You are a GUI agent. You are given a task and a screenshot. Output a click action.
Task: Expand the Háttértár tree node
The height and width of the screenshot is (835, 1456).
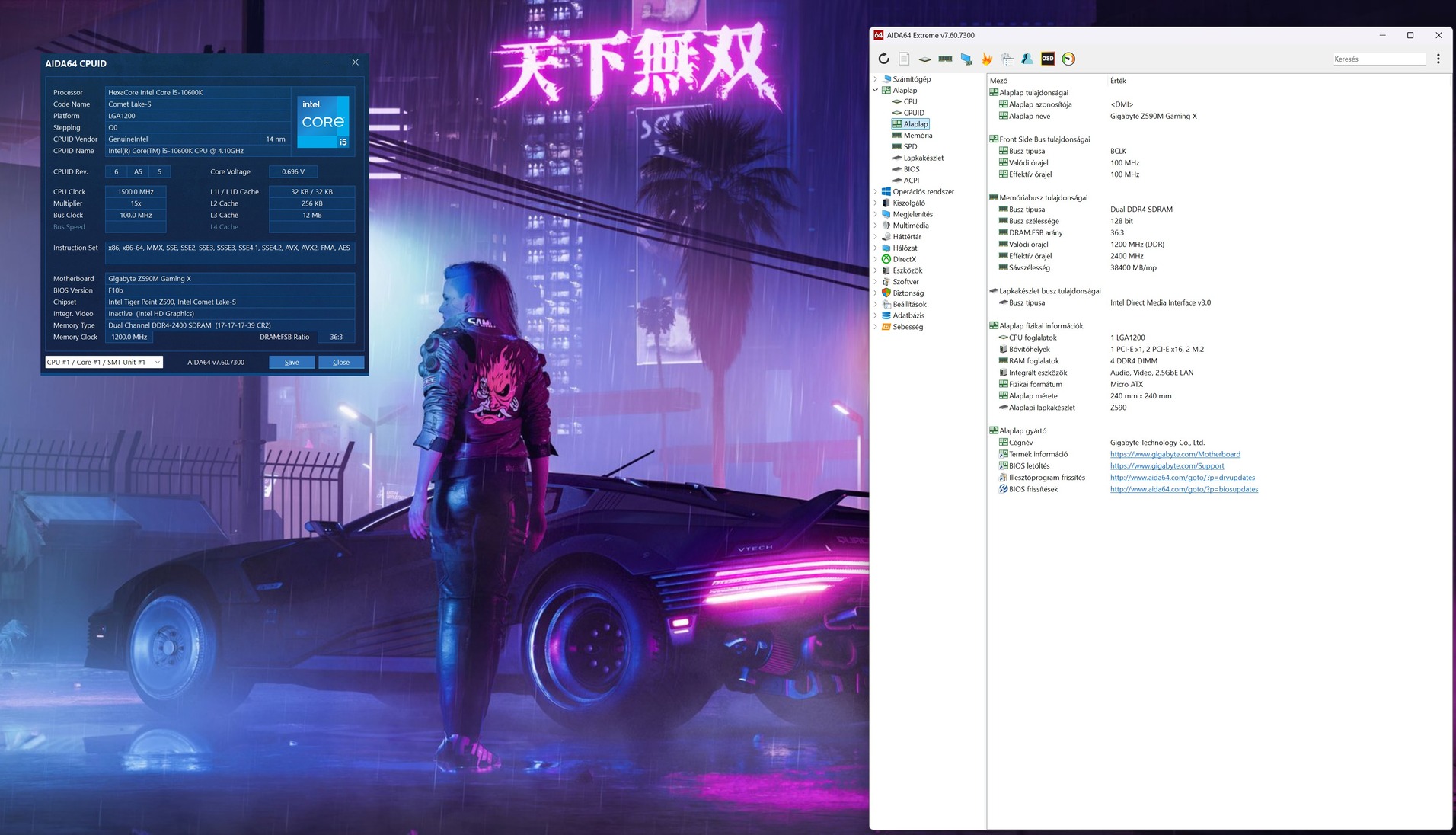876,237
